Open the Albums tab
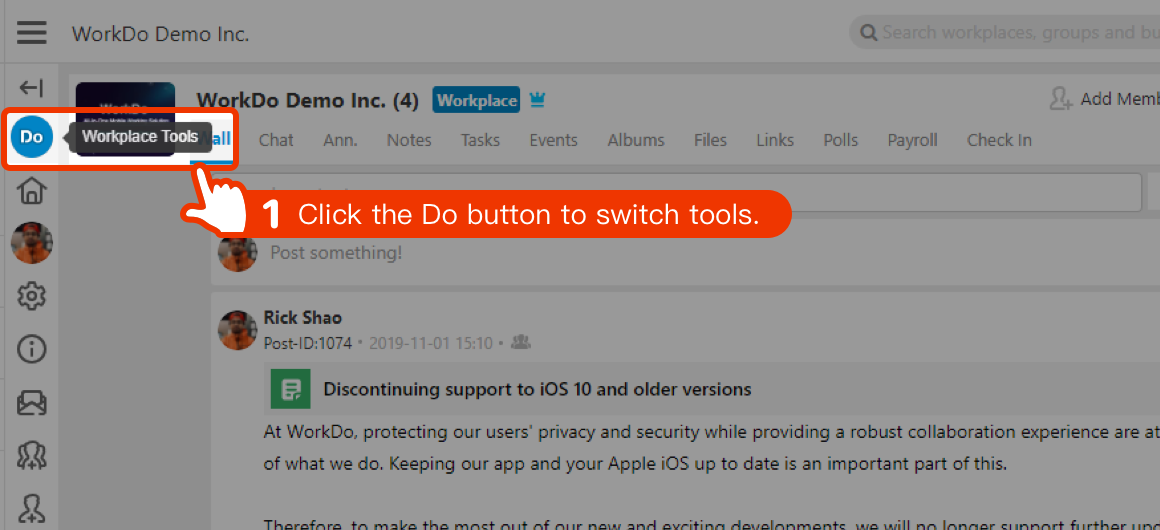 click(x=636, y=140)
